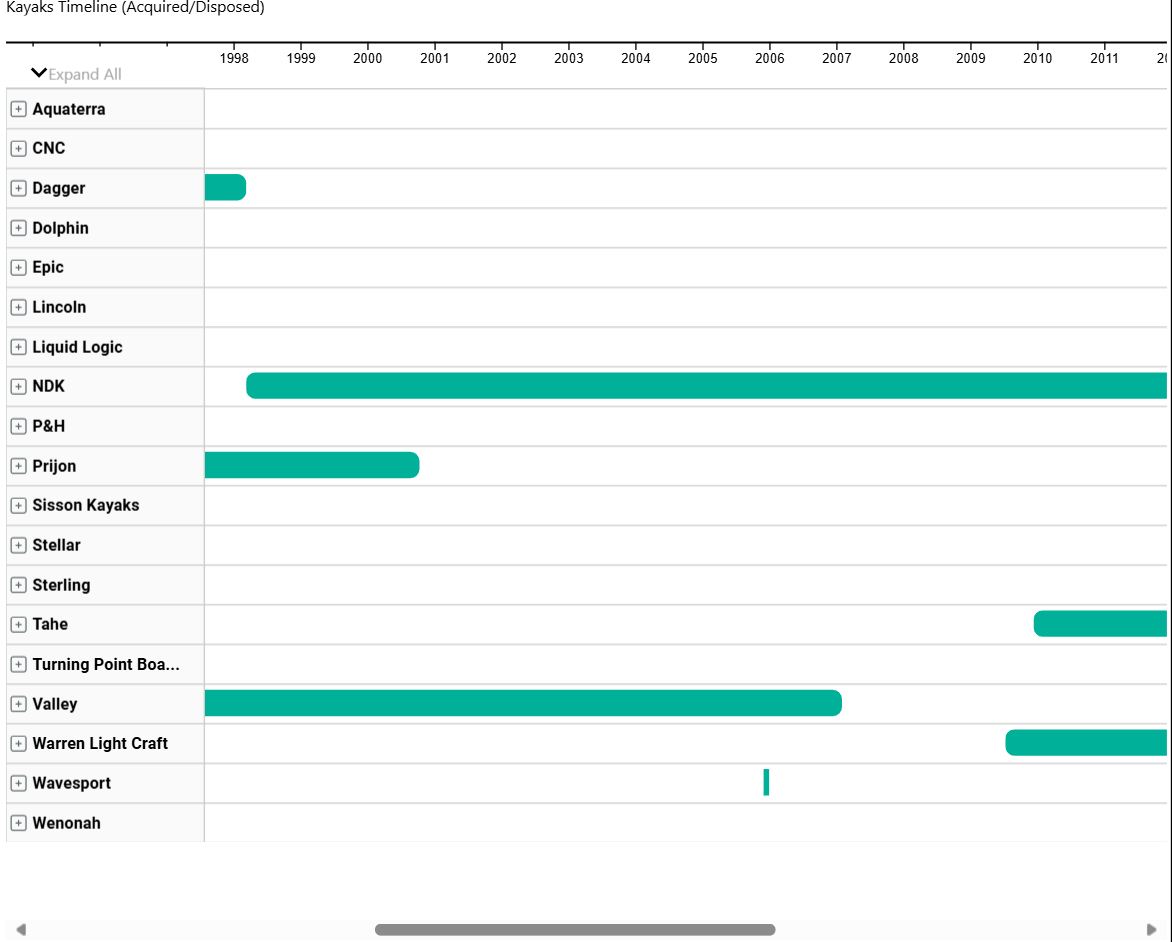Click the Wenonah brand label

tap(67, 823)
